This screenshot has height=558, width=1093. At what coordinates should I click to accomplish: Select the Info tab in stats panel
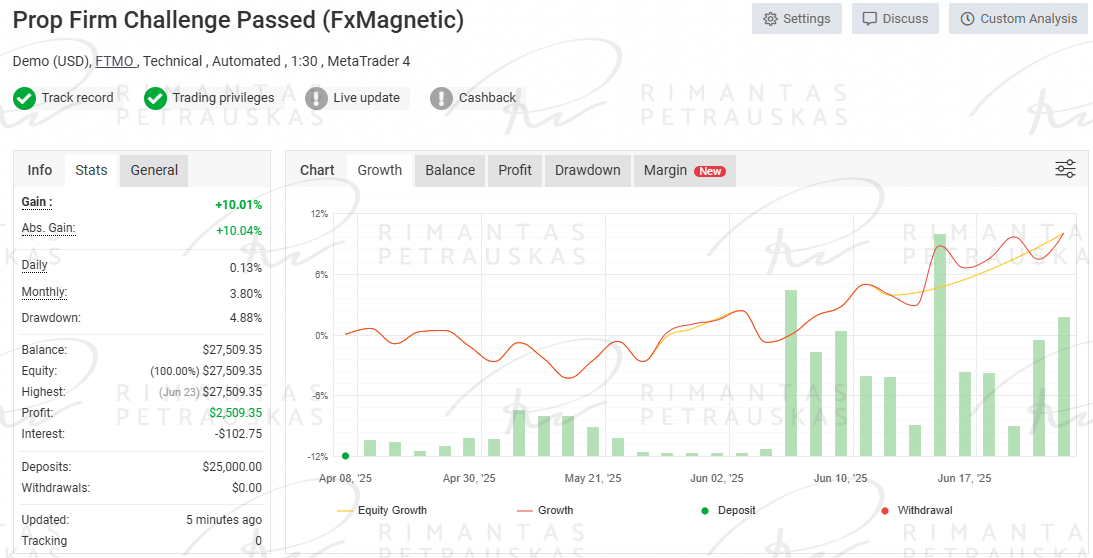(40, 170)
